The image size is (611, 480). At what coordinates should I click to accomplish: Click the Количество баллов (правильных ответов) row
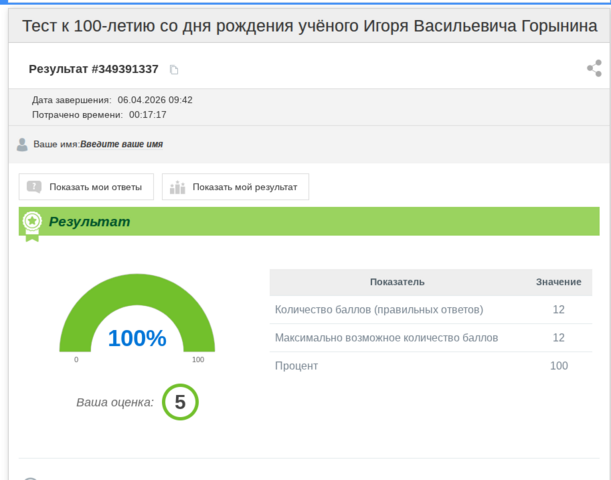pyautogui.click(x=379, y=310)
